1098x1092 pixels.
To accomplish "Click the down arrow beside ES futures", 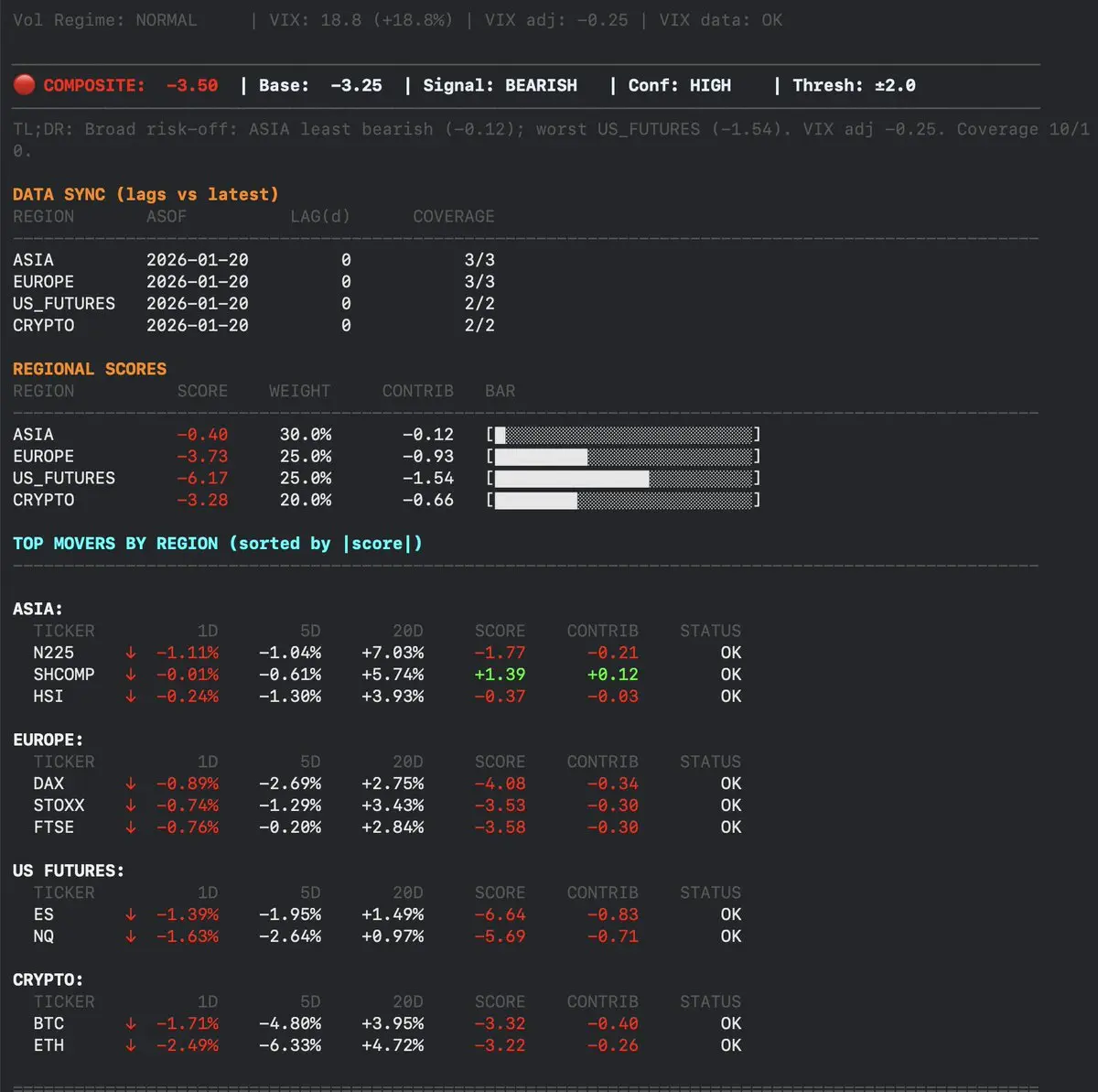I will [131, 914].
